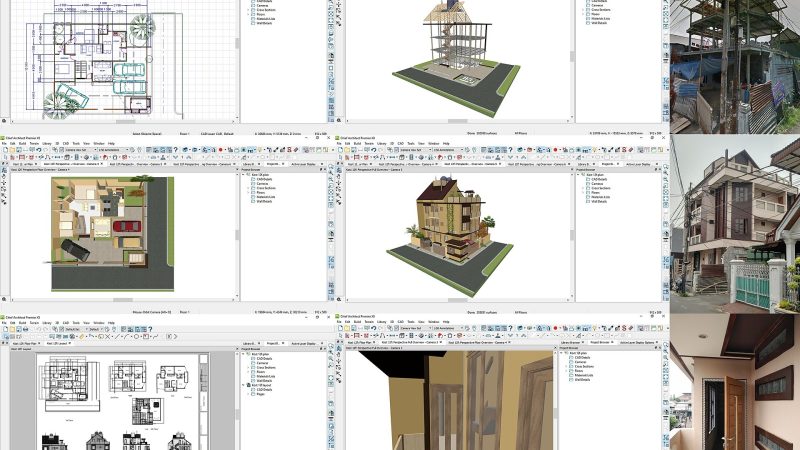Click Redo arrow in middle-left window toolbar

[x=45, y=149]
